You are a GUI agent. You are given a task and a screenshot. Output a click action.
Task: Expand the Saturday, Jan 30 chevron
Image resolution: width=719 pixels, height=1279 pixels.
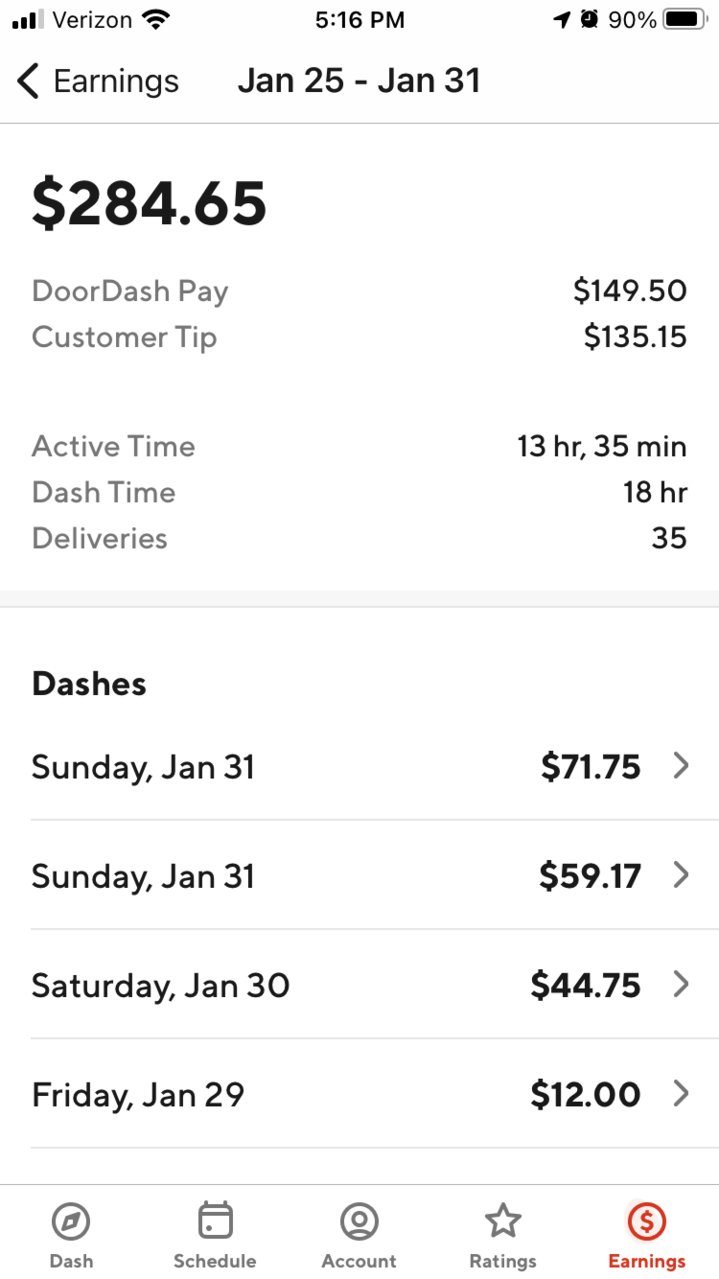681,984
